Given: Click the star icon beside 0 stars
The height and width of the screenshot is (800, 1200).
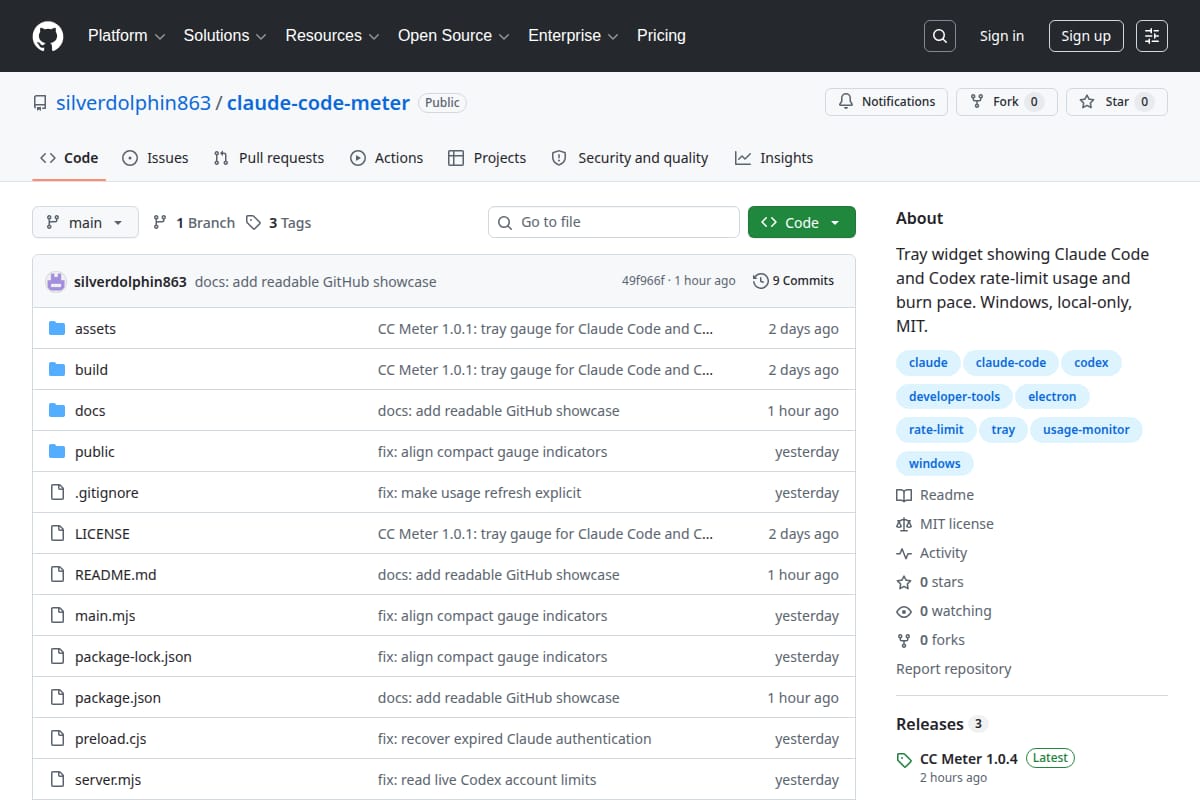Looking at the screenshot, I should click(904, 582).
